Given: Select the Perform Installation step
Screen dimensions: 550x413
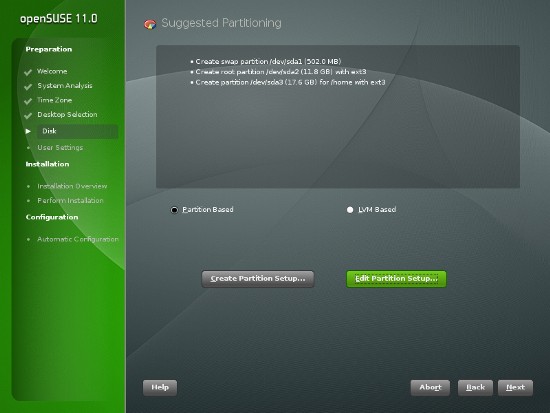Looking at the screenshot, I should click(71, 200).
